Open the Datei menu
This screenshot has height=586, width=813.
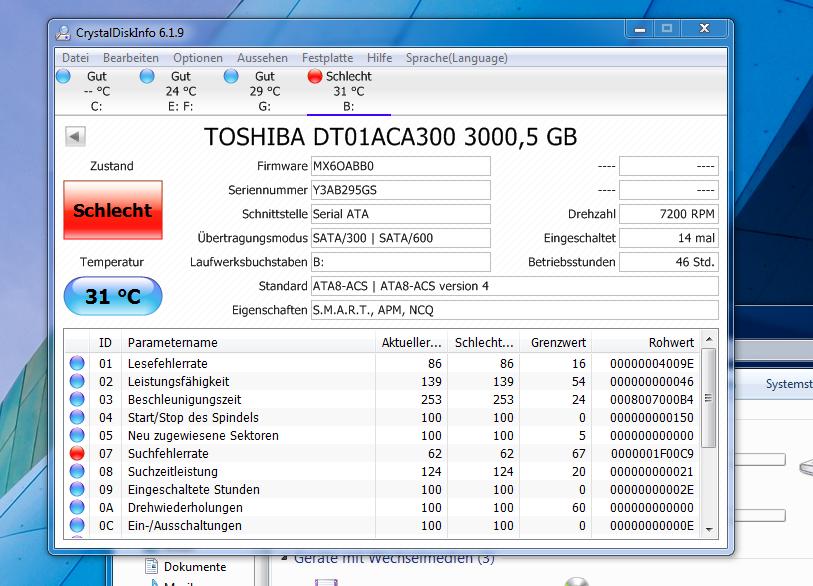click(x=76, y=58)
